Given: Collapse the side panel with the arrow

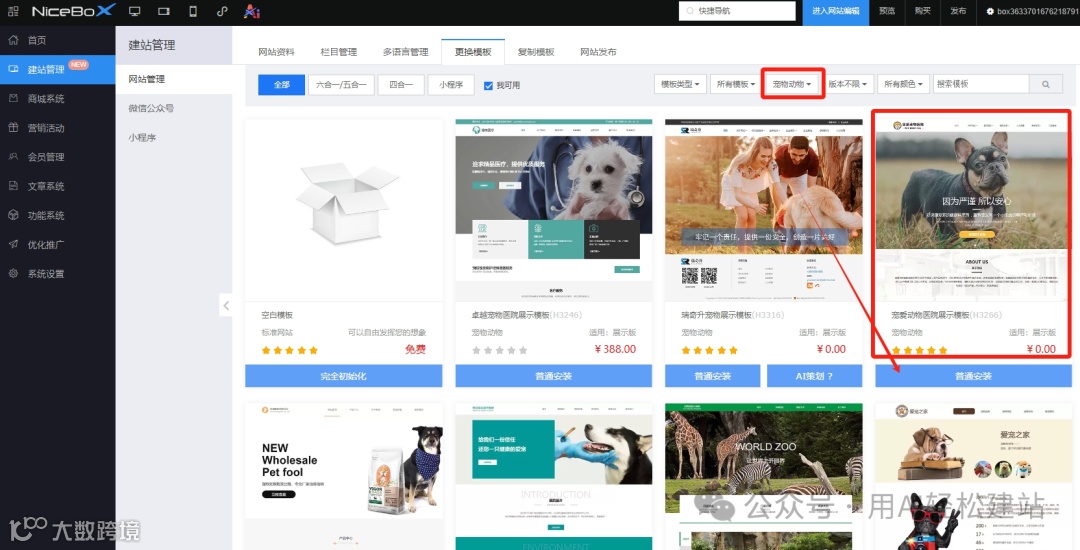Looking at the screenshot, I should click(x=226, y=306).
